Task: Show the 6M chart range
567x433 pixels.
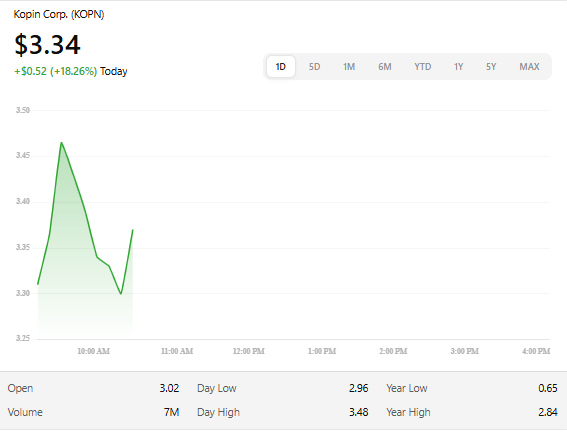Action: (x=385, y=67)
